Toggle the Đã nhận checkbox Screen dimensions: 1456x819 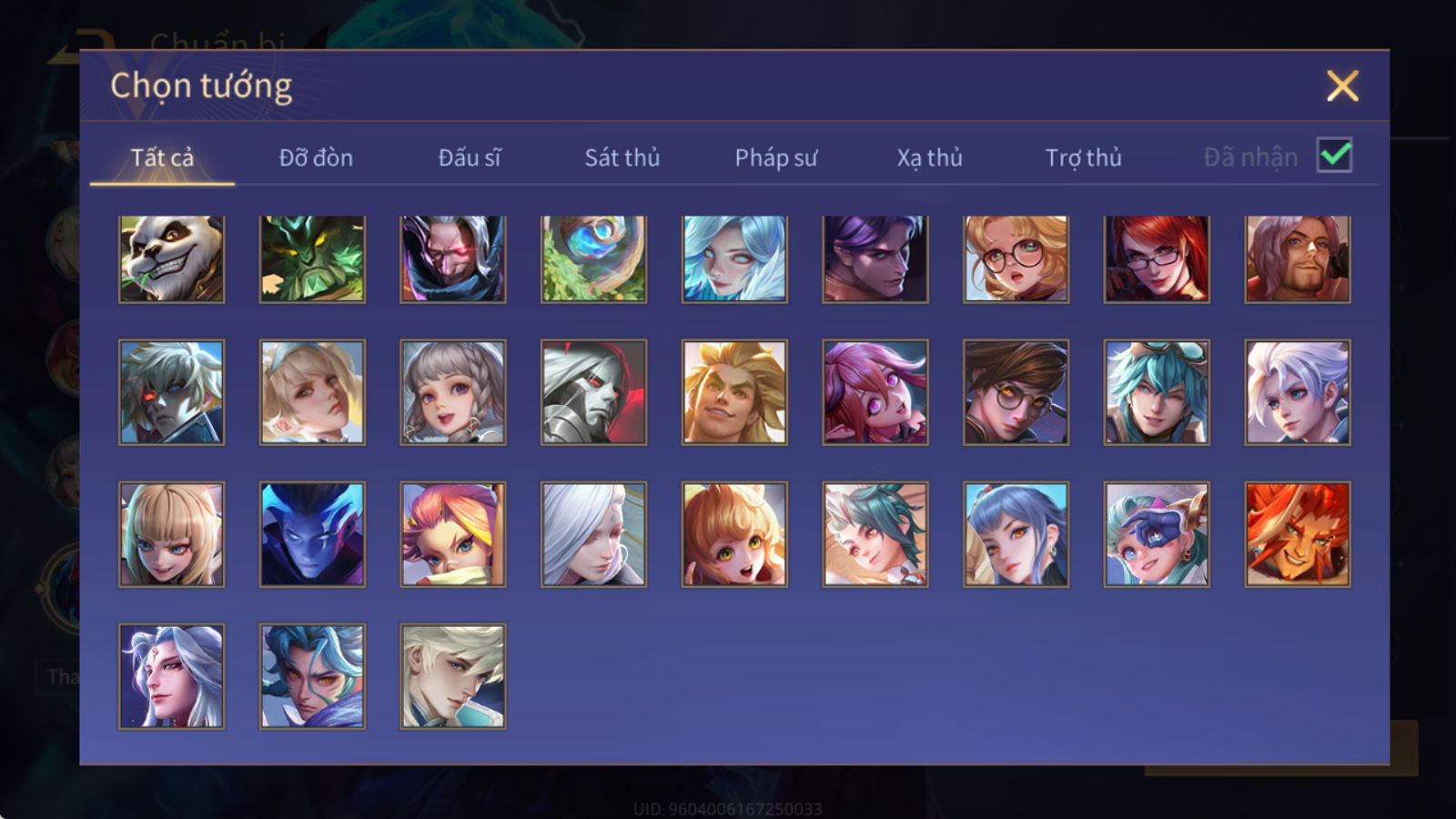pyautogui.click(x=1334, y=156)
